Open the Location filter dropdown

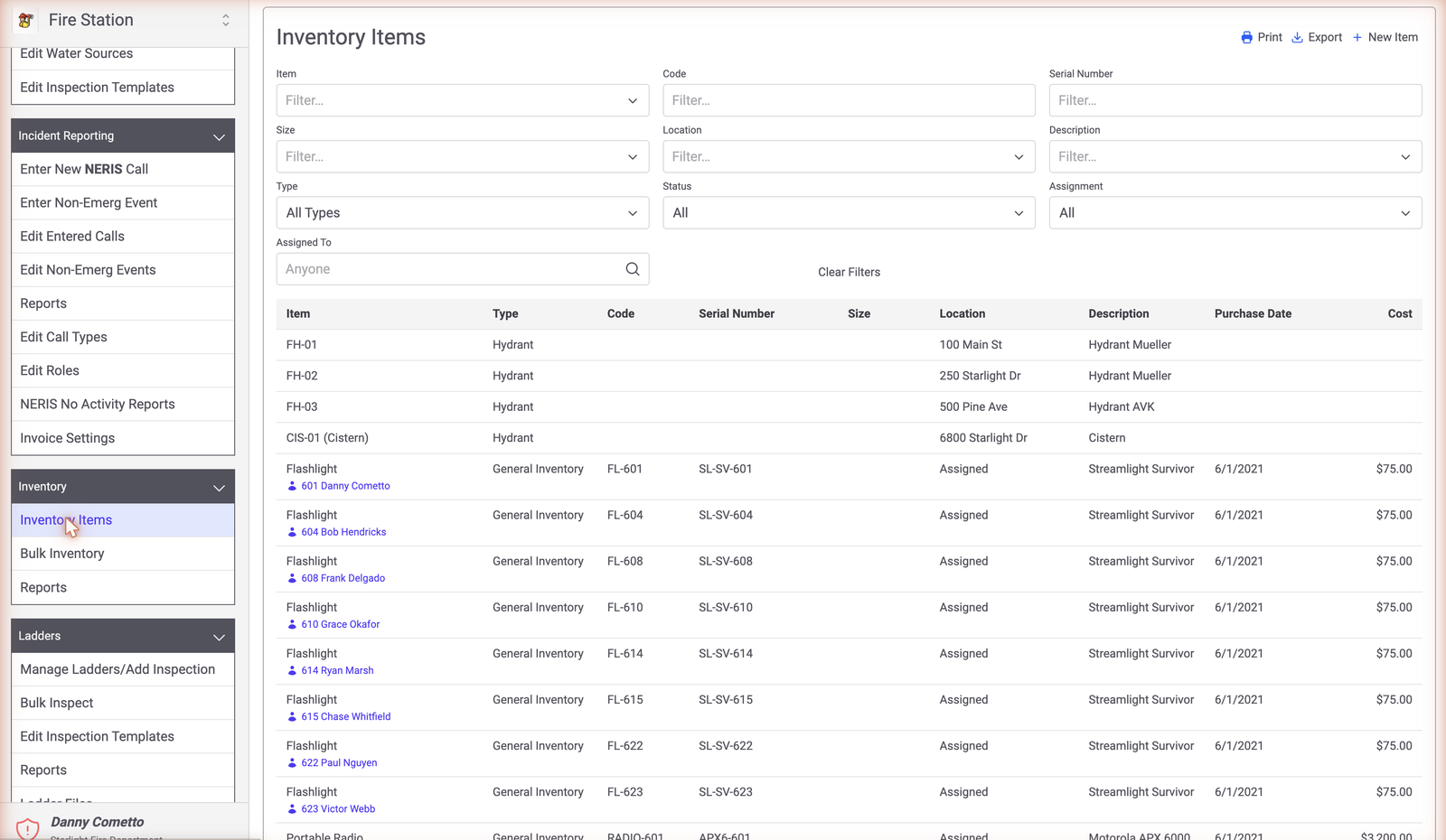point(849,156)
